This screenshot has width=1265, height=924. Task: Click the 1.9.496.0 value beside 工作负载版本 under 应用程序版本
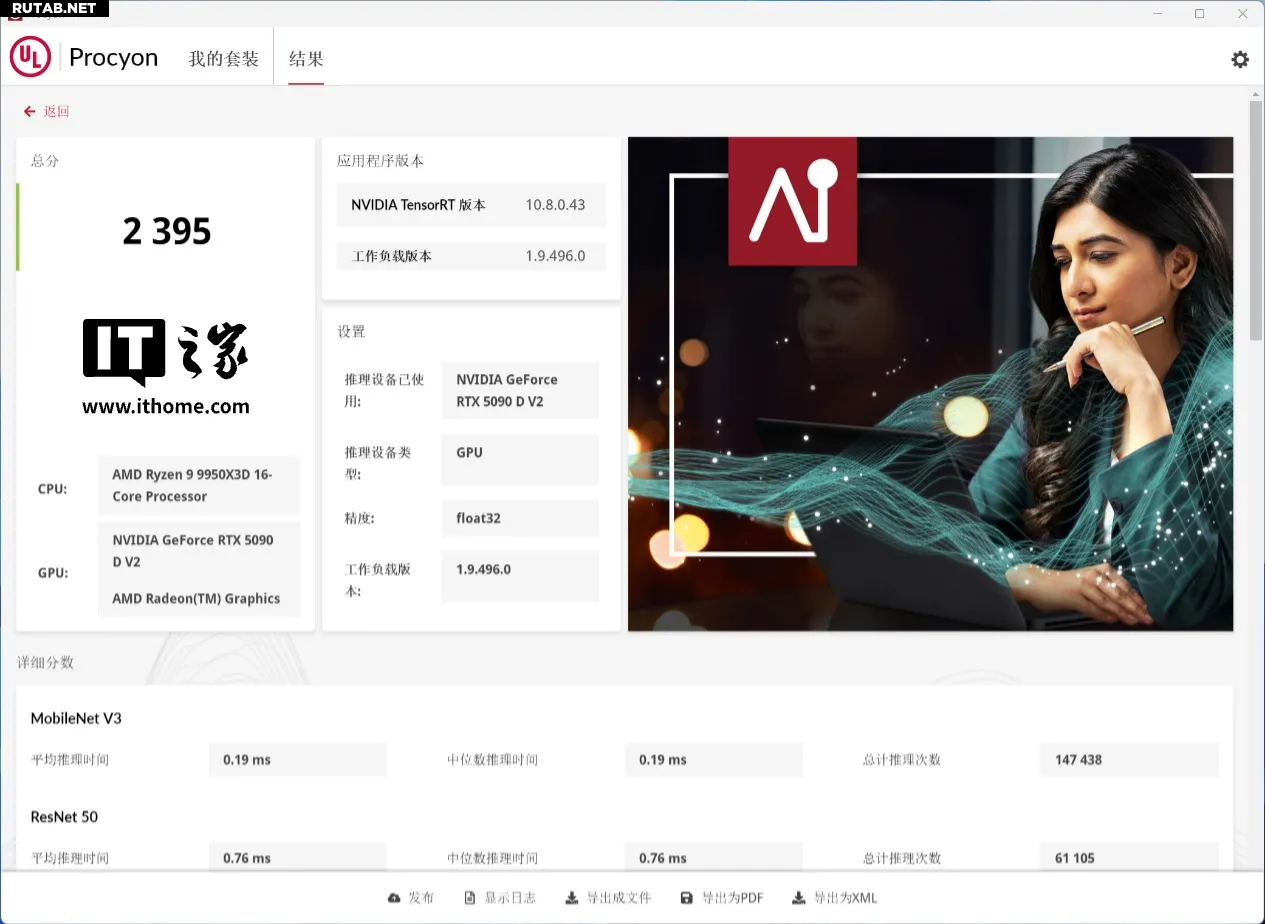[x=555, y=256]
